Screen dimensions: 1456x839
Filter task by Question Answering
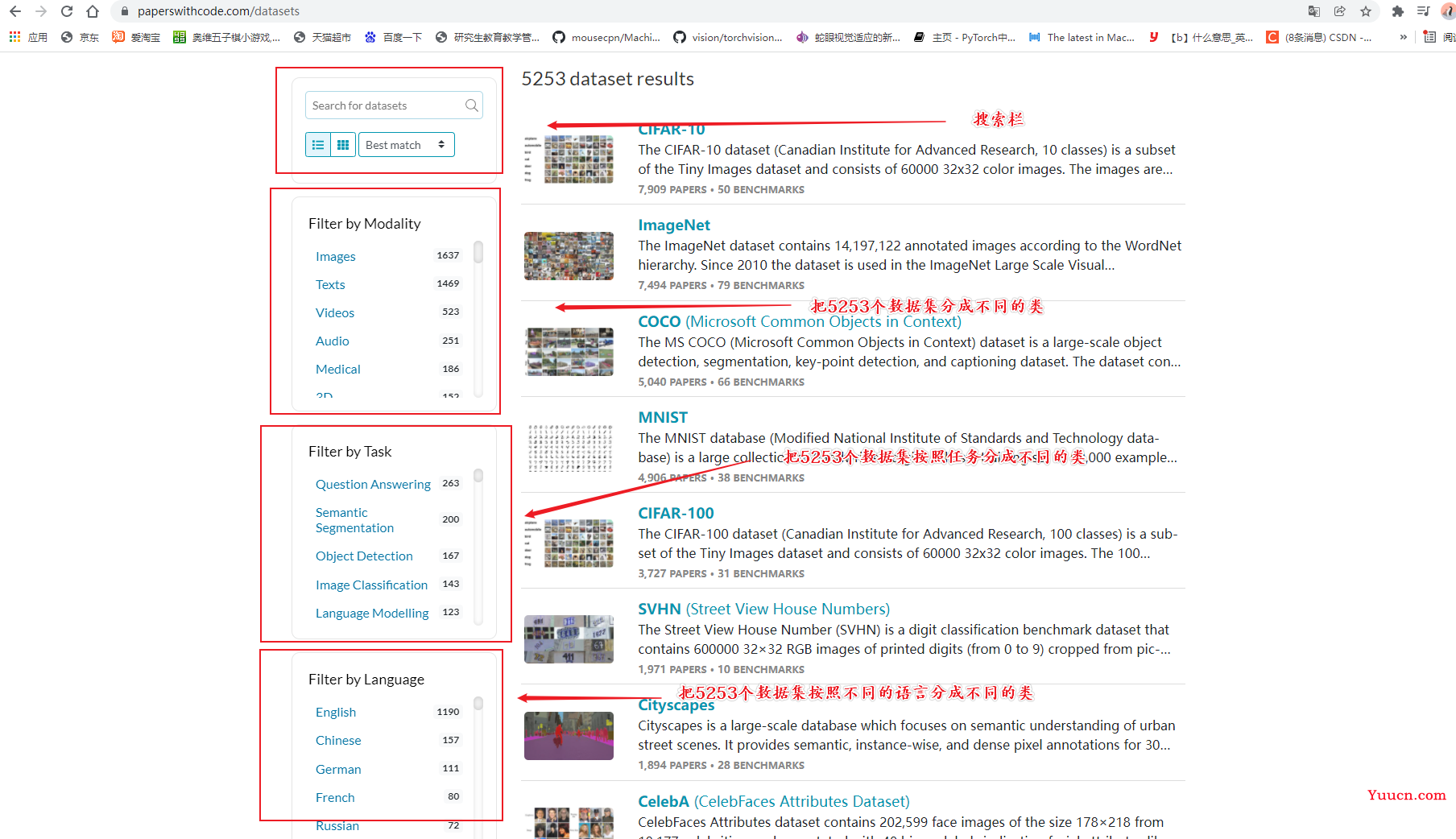pos(373,484)
